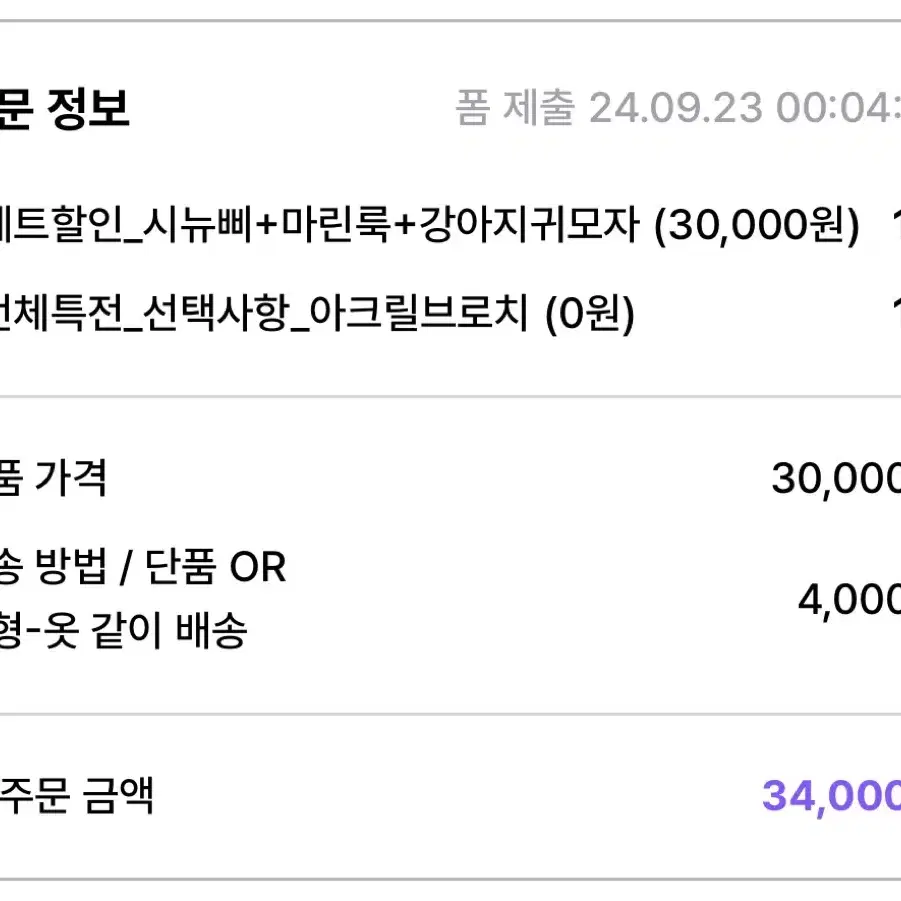The width and height of the screenshot is (901, 901).
Task: Click the top divider above 주문 정보
Action: coord(450,21)
